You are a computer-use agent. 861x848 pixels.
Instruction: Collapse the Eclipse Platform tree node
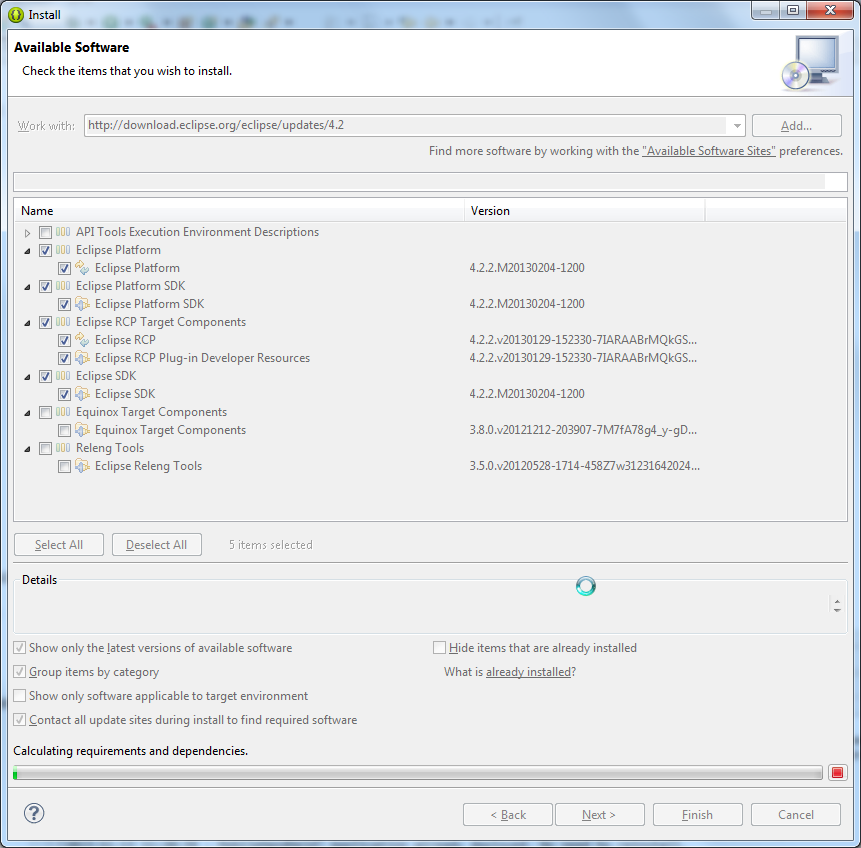pyautogui.click(x=27, y=251)
